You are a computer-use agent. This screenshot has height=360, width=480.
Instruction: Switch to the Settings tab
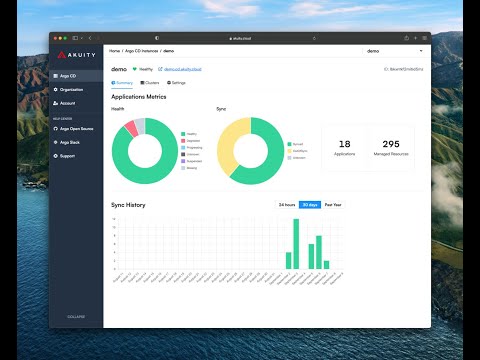(176, 83)
